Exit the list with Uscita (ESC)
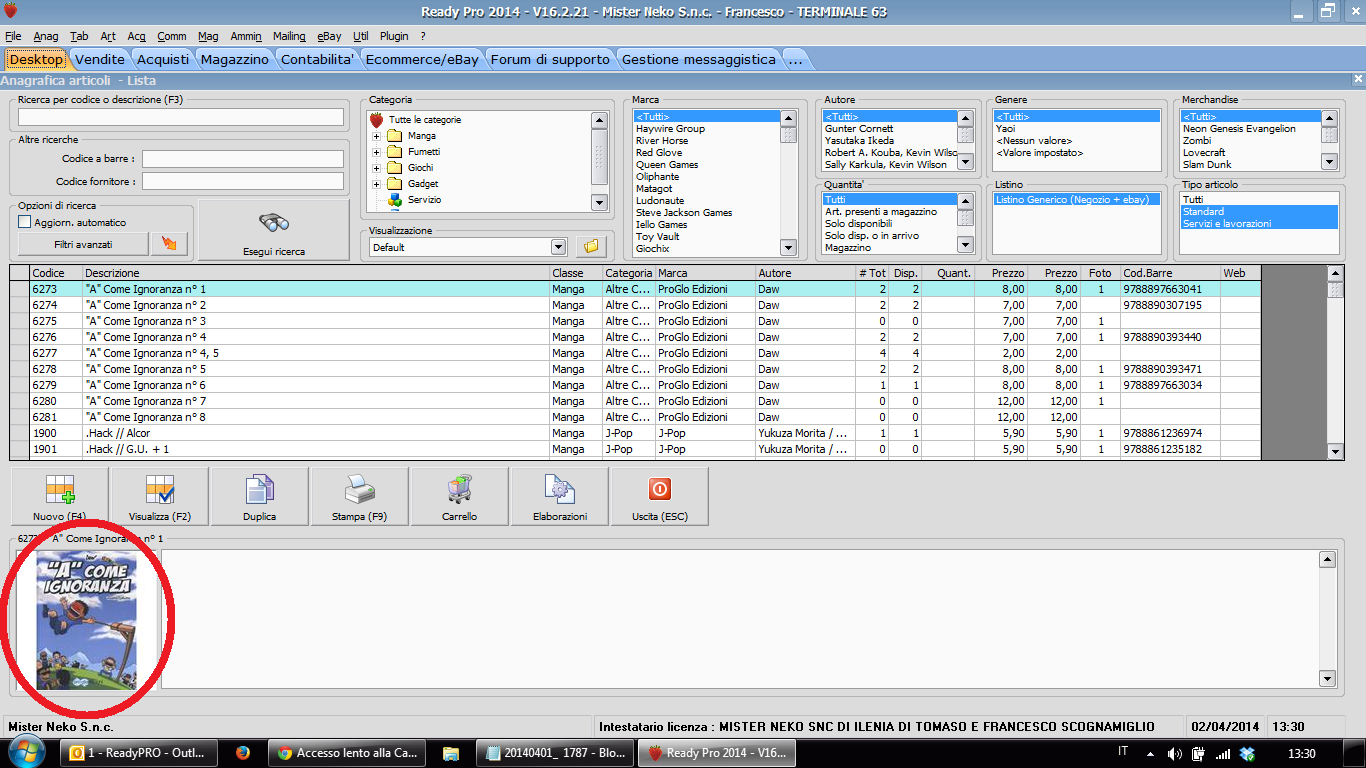The height and width of the screenshot is (768, 1366). [659, 496]
